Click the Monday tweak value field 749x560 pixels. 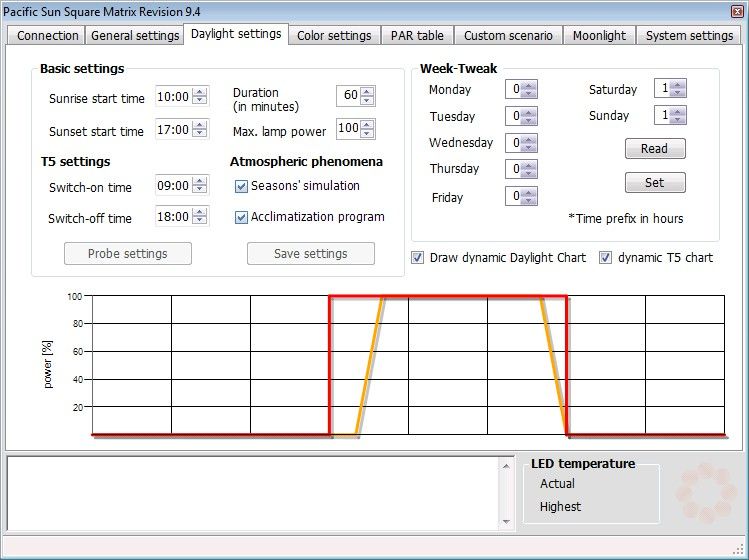coord(514,89)
